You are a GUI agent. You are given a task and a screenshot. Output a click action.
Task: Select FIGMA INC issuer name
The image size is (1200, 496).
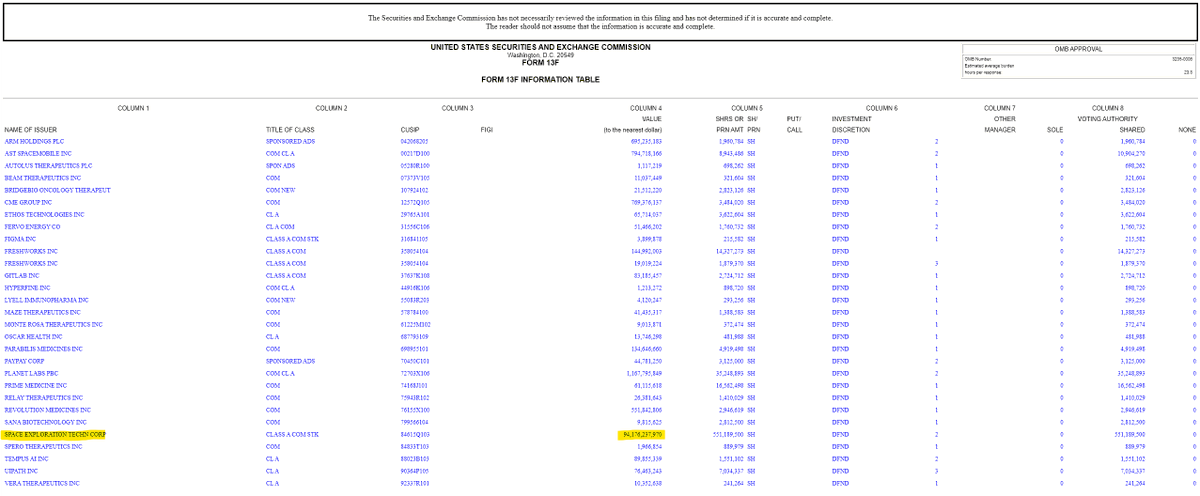pyautogui.click(x=22, y=239)
